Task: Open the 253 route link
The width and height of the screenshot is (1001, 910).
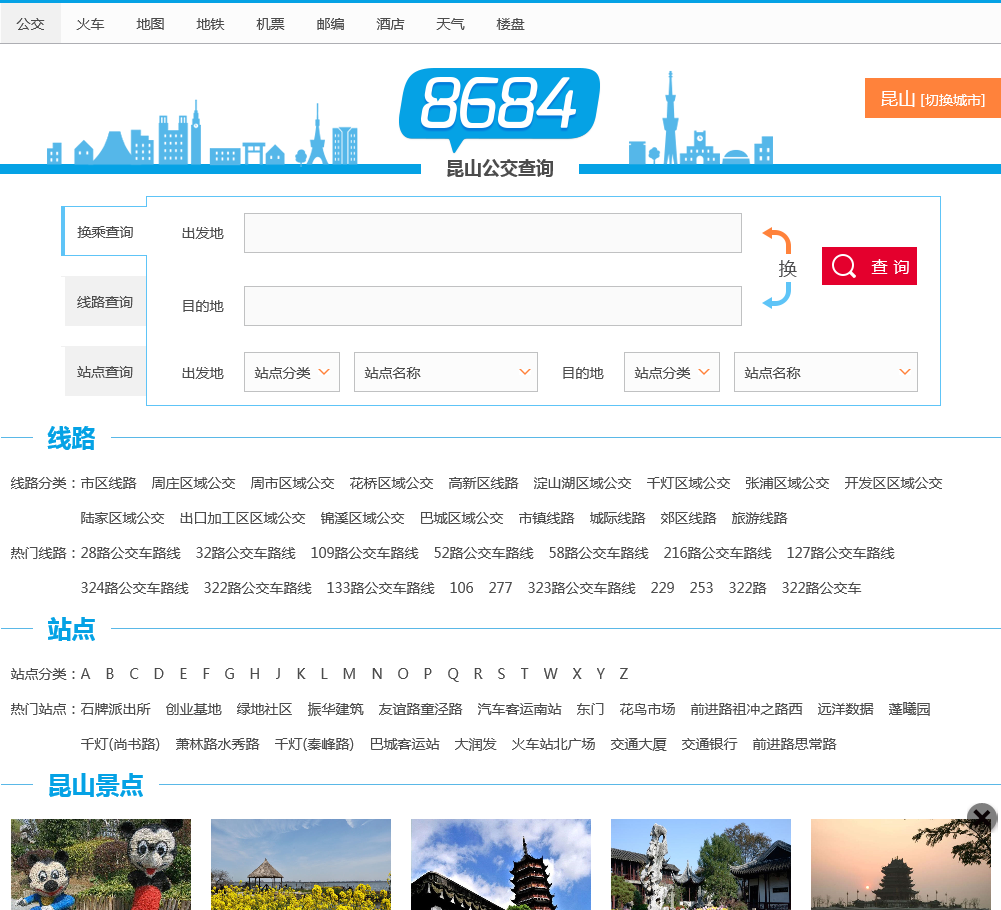Action: click(702, 588)
